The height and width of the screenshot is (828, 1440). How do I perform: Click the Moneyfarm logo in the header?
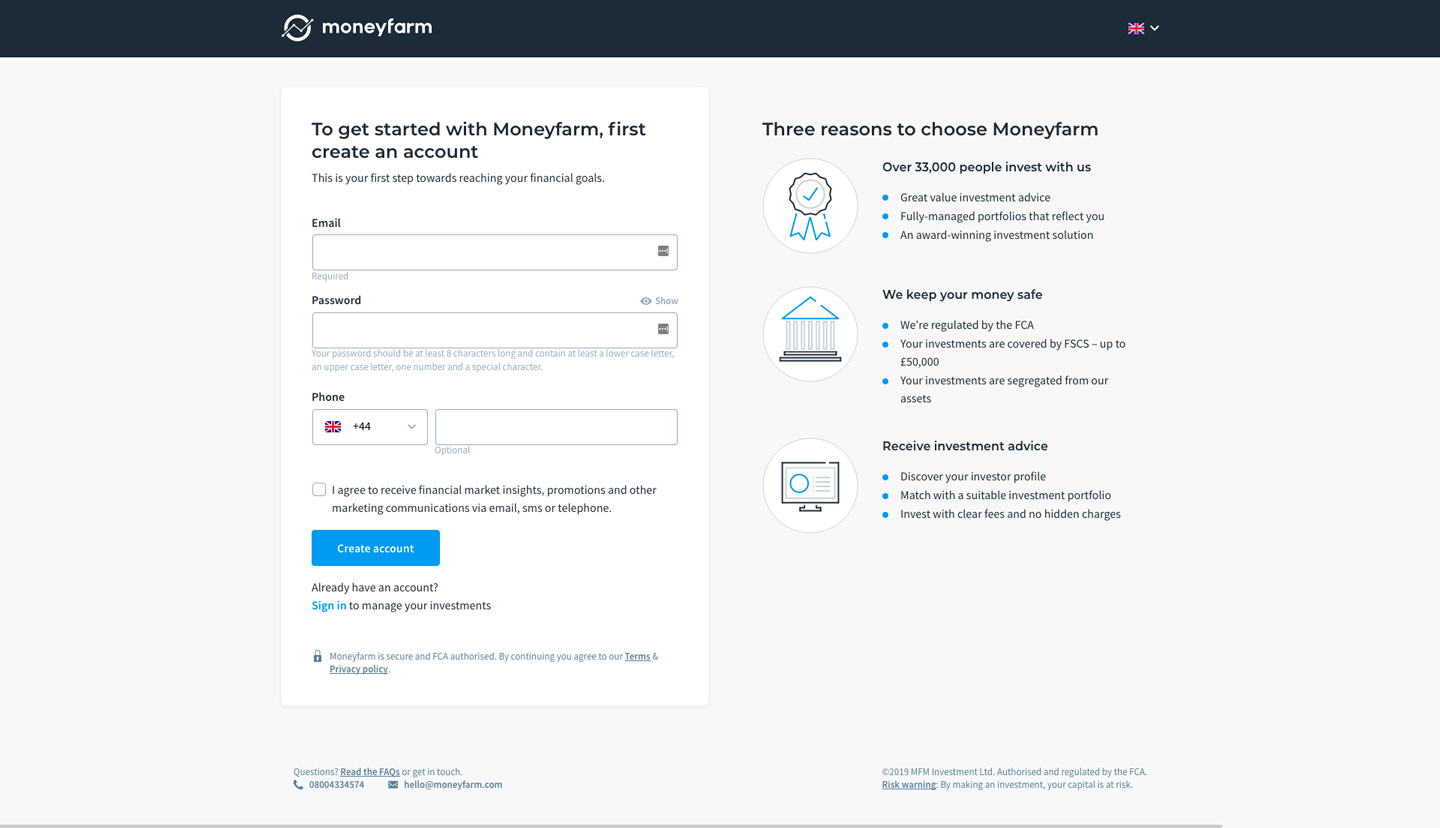[357, 28]
